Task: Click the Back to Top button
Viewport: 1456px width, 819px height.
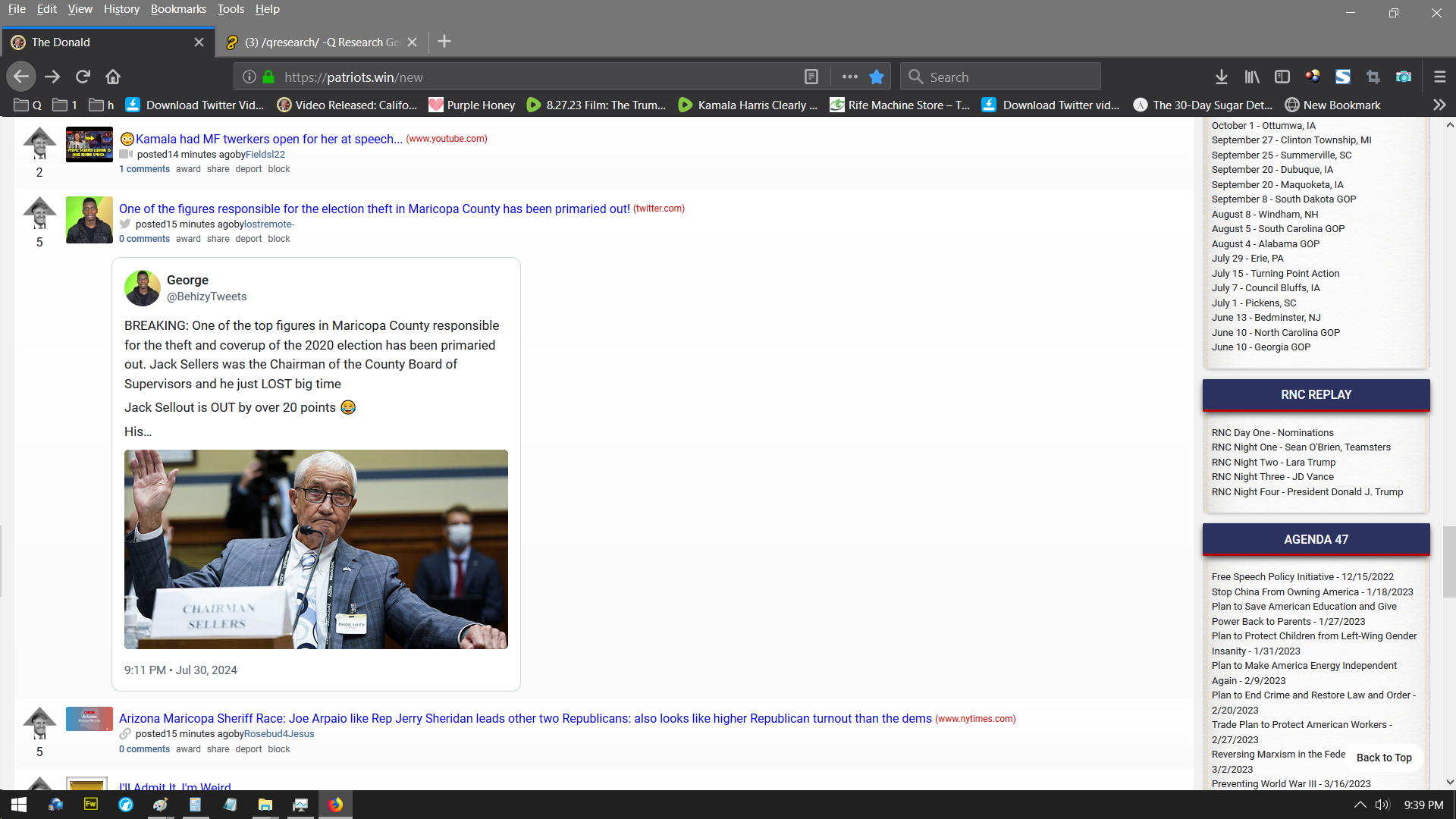Action: 1384,758
